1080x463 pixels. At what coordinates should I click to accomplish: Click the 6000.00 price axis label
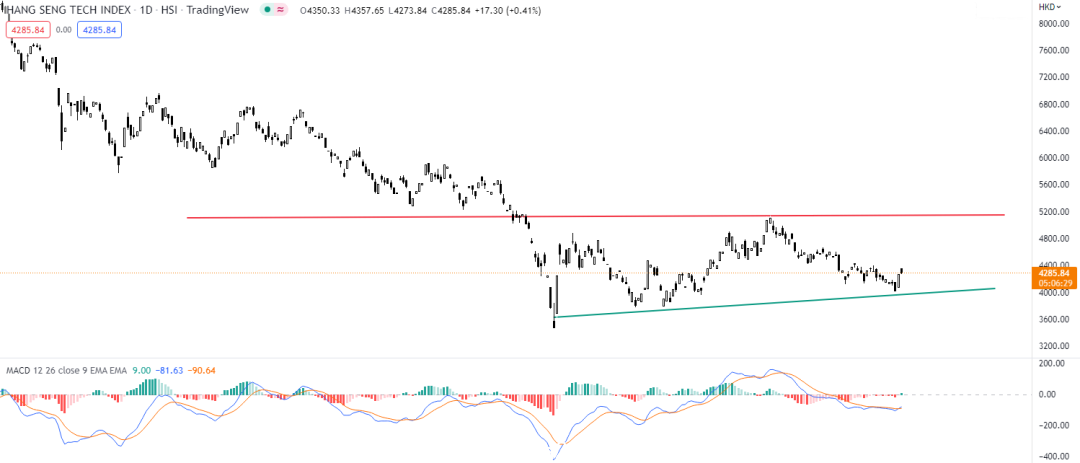(1055, 158)
